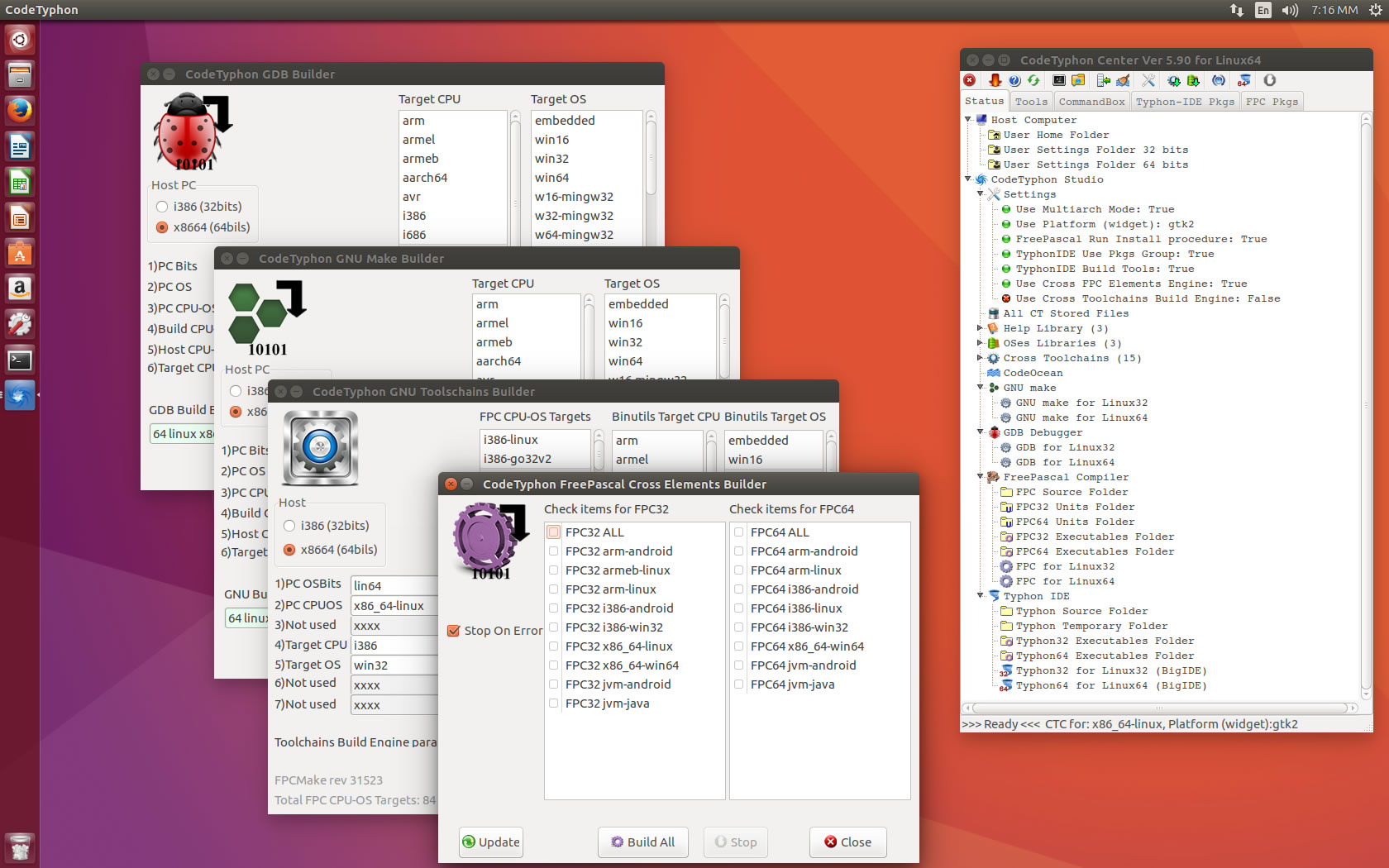Click the green refresh arrows icon
The width and height of the screenshot is (1389, 868).
tap(1033, 80)
